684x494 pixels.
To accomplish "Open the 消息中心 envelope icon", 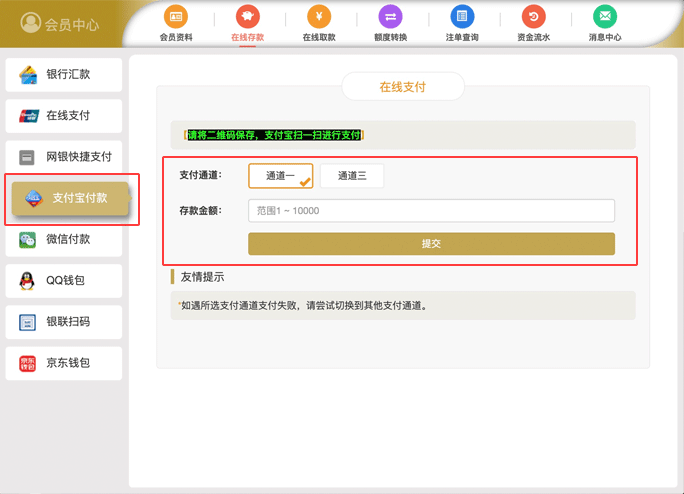I will [x=604, y=16].
